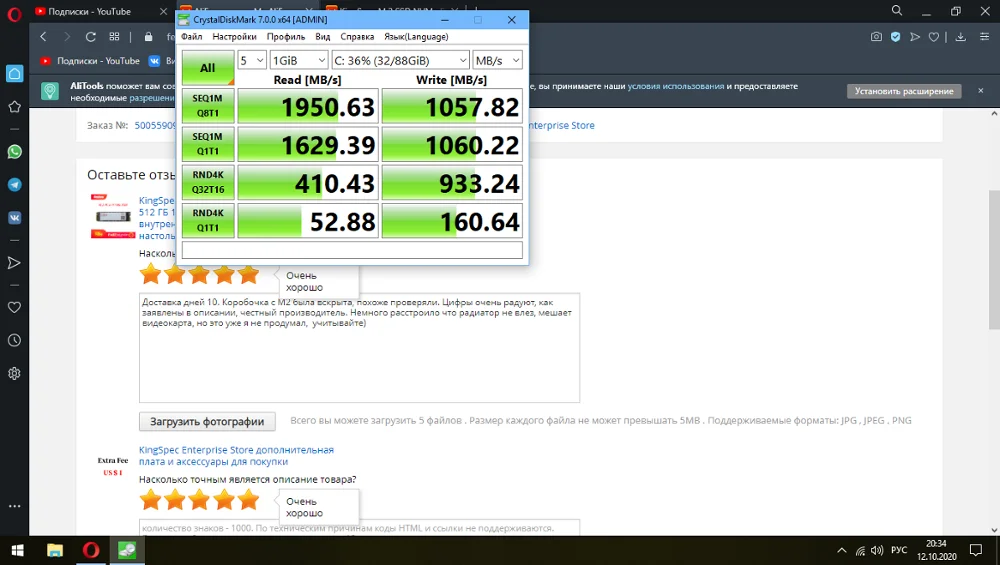1000x565 pixels.
Task: Go back with the browser back arrow
Action: coord(43,37)
